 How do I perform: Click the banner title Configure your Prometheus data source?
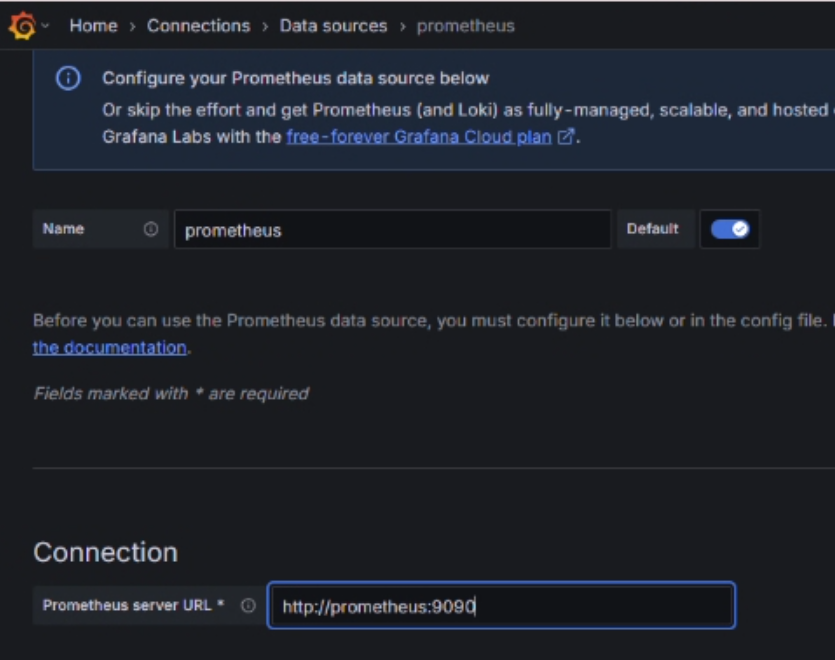point(296,78)
